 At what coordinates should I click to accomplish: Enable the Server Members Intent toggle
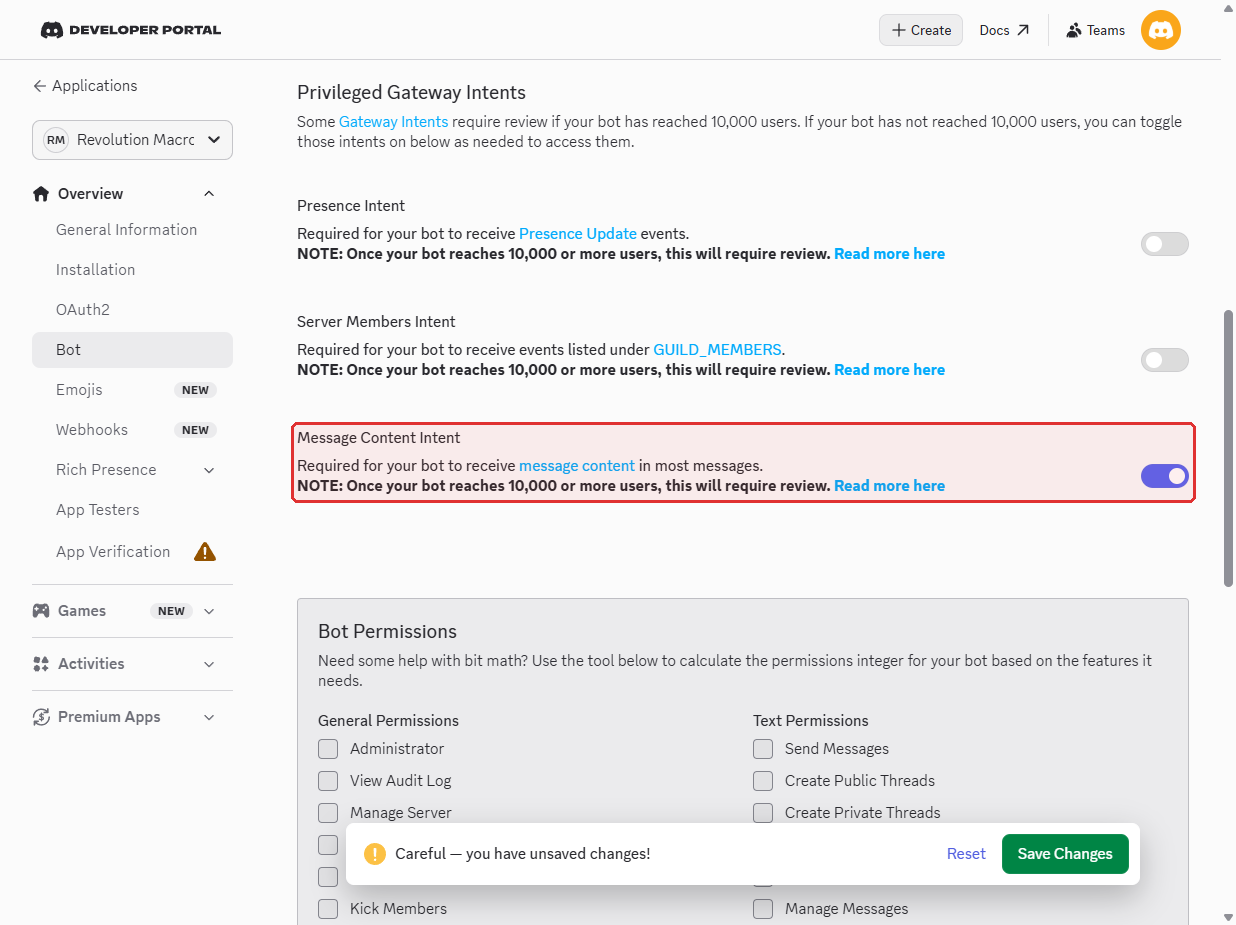pos(1165,360)
